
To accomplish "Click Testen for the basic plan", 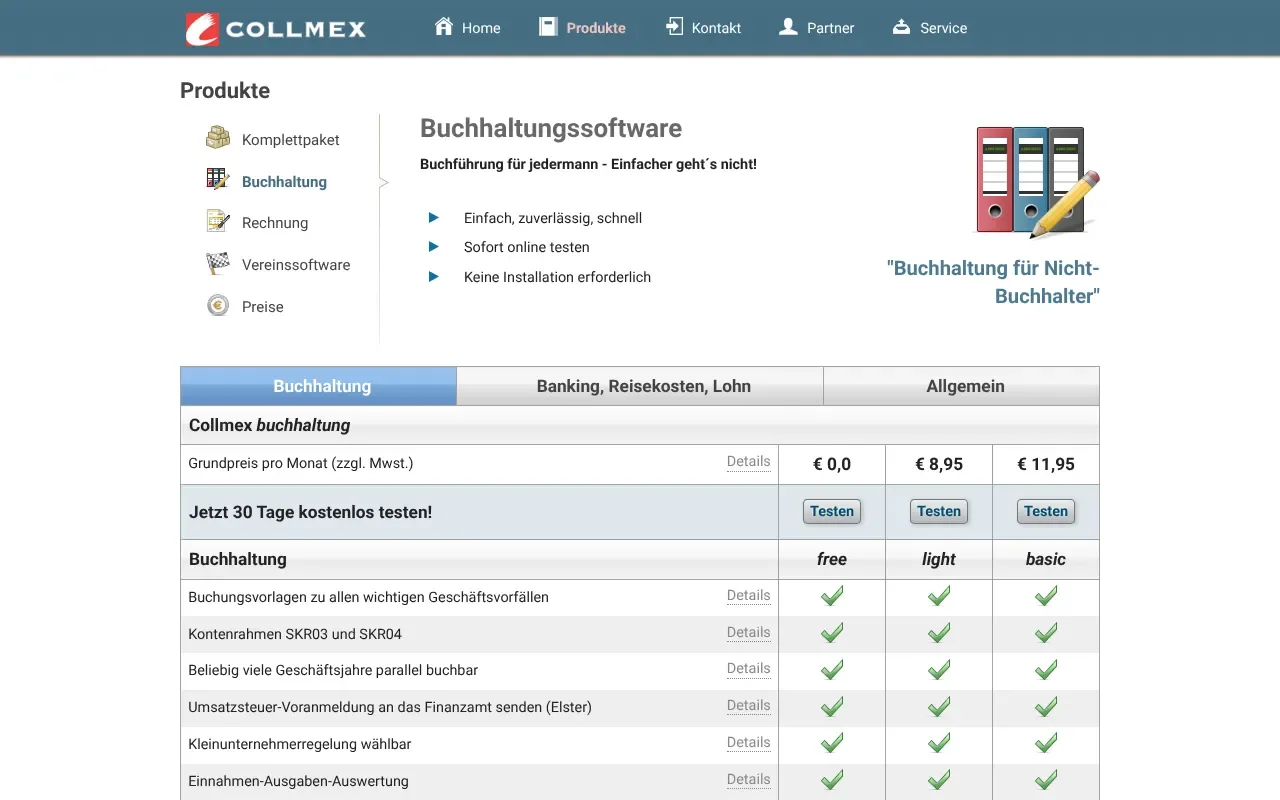I will coord(1045,511).
